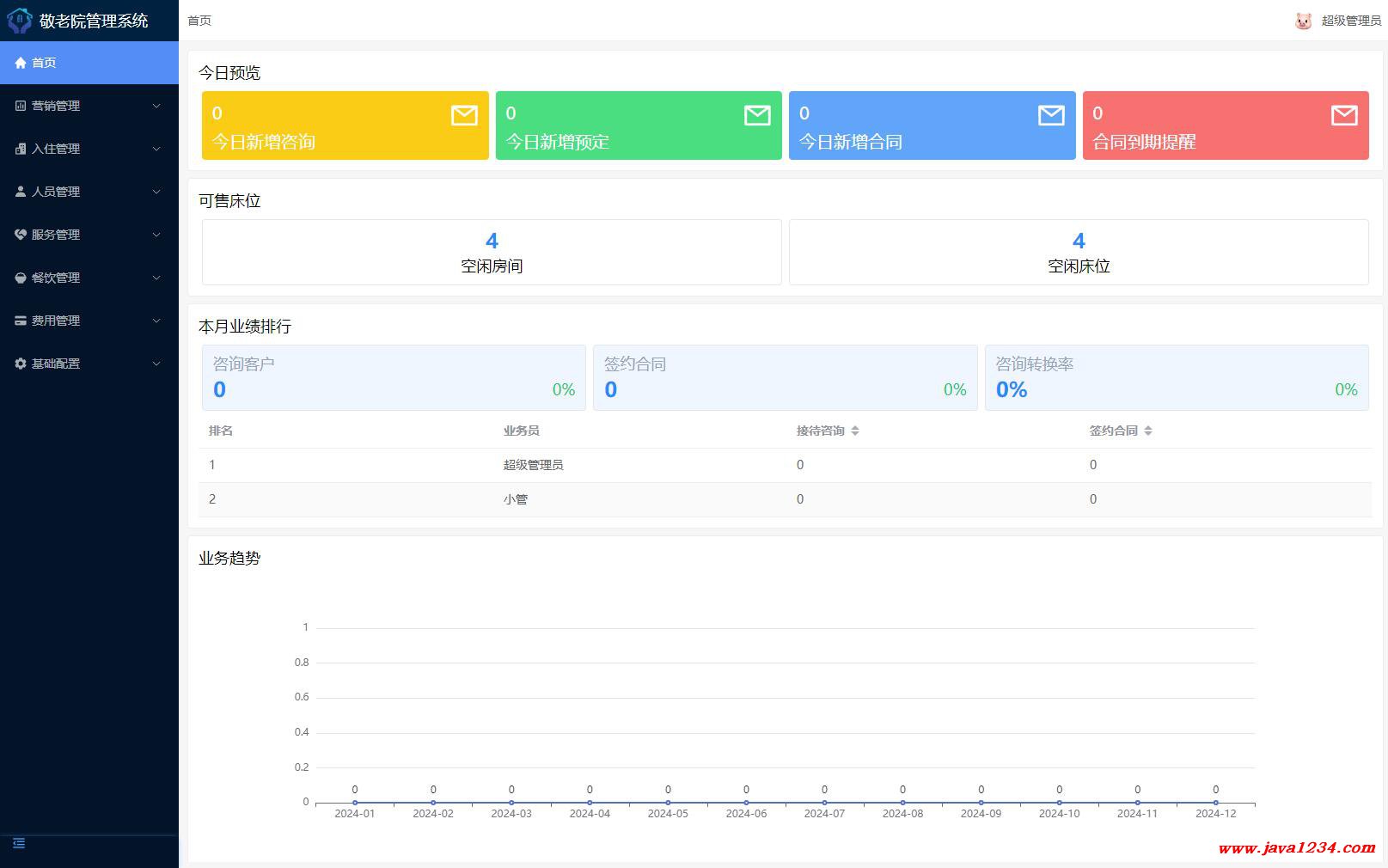Click the 咨询客户 statistics panel
The width and height of the screenshot is (1388, 868).
(394, 377)
